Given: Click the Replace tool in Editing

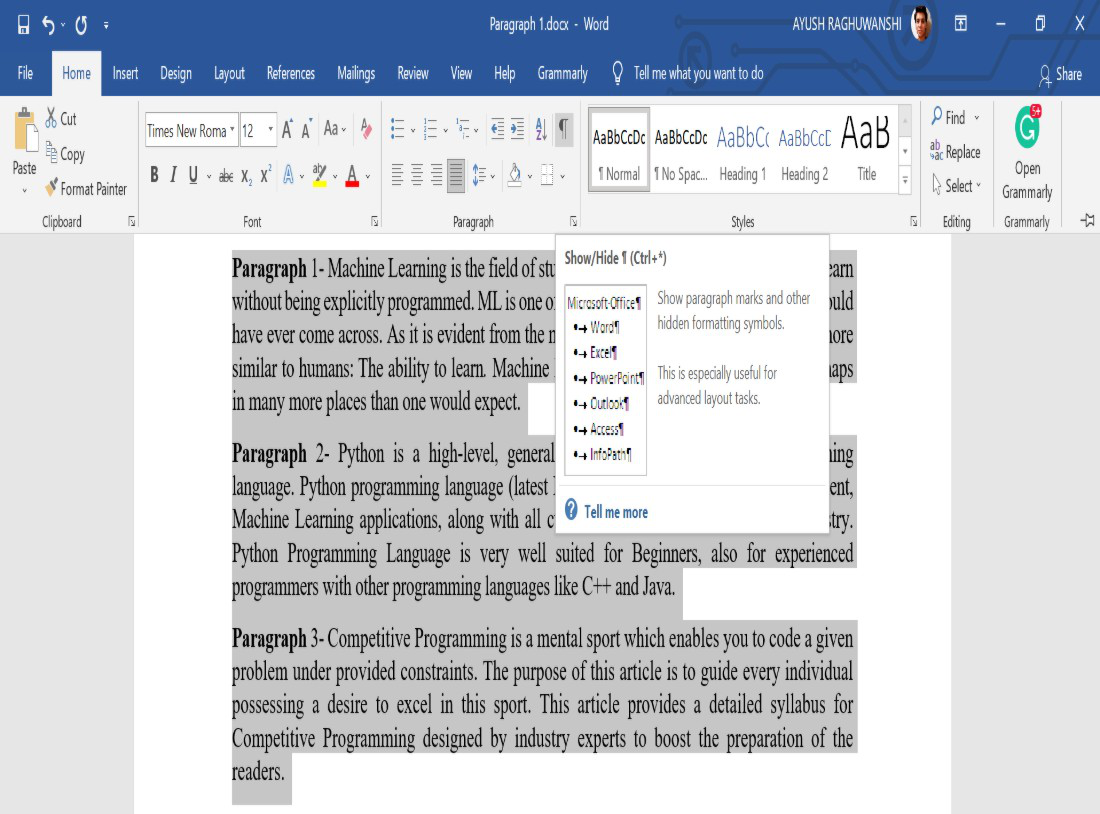Looking at the screenshot, I should pyautogui.click(x=955, y=151).
